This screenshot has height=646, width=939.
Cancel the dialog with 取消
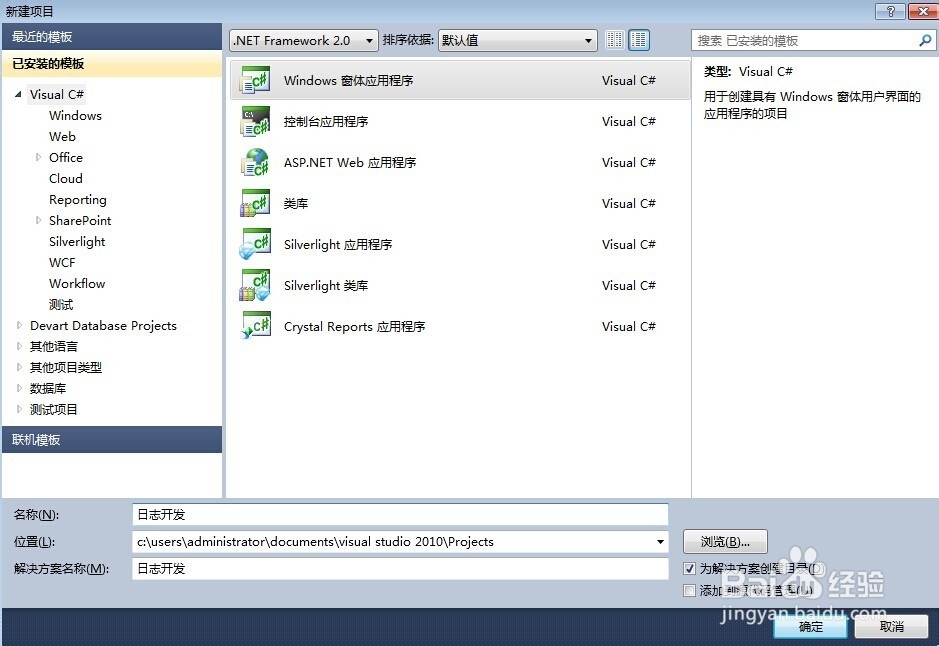892,627
